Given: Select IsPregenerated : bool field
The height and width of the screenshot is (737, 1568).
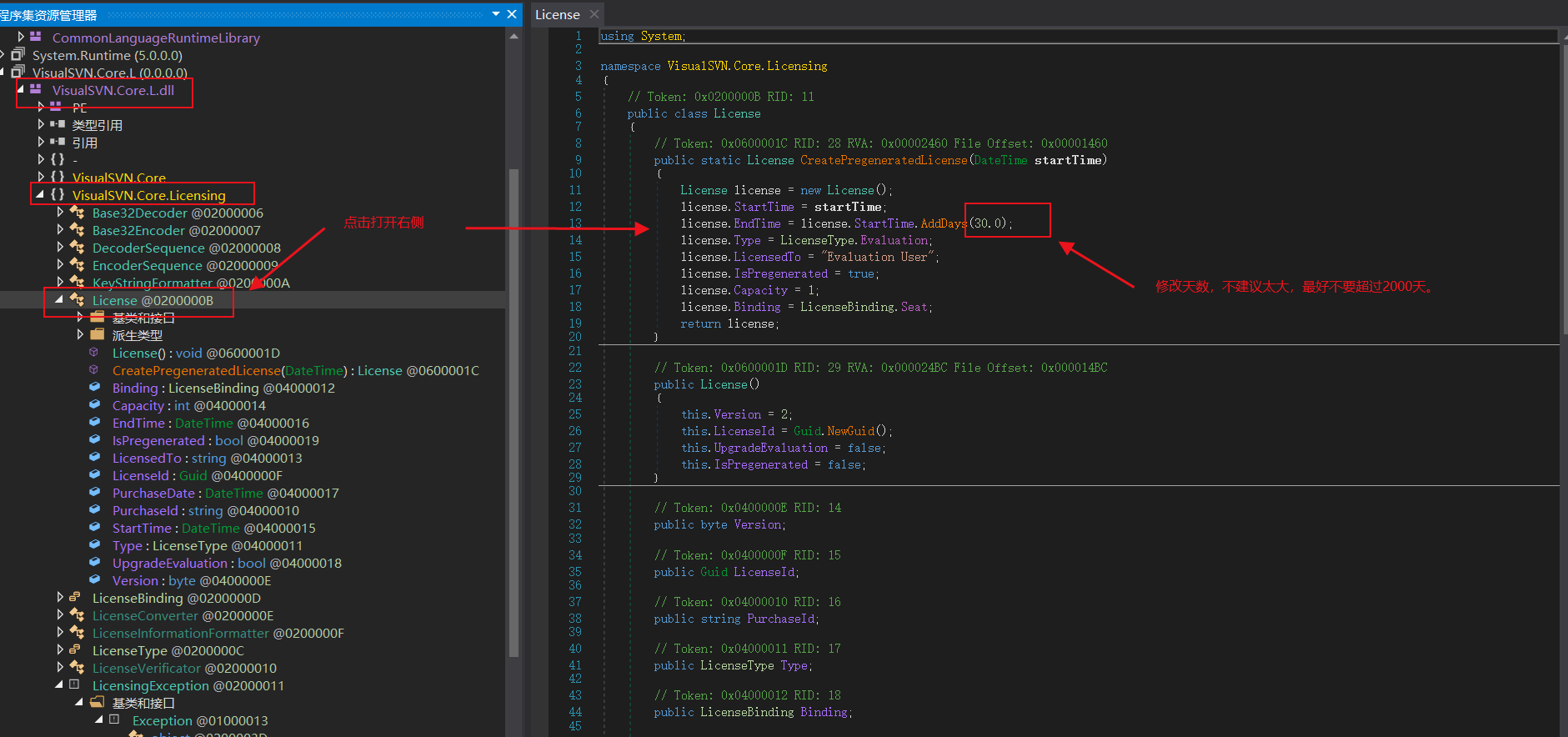Looking at the screenshot, I should [x=216, y=440].
